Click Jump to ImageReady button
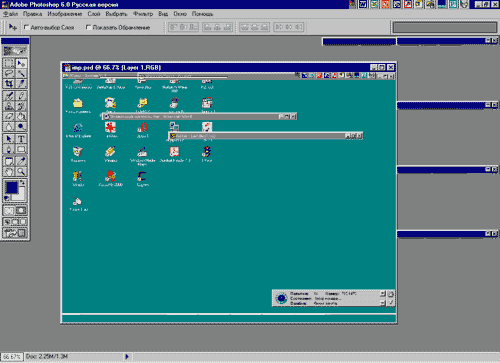This screenshot has height=363, width=500. click(x=15, y=233)
